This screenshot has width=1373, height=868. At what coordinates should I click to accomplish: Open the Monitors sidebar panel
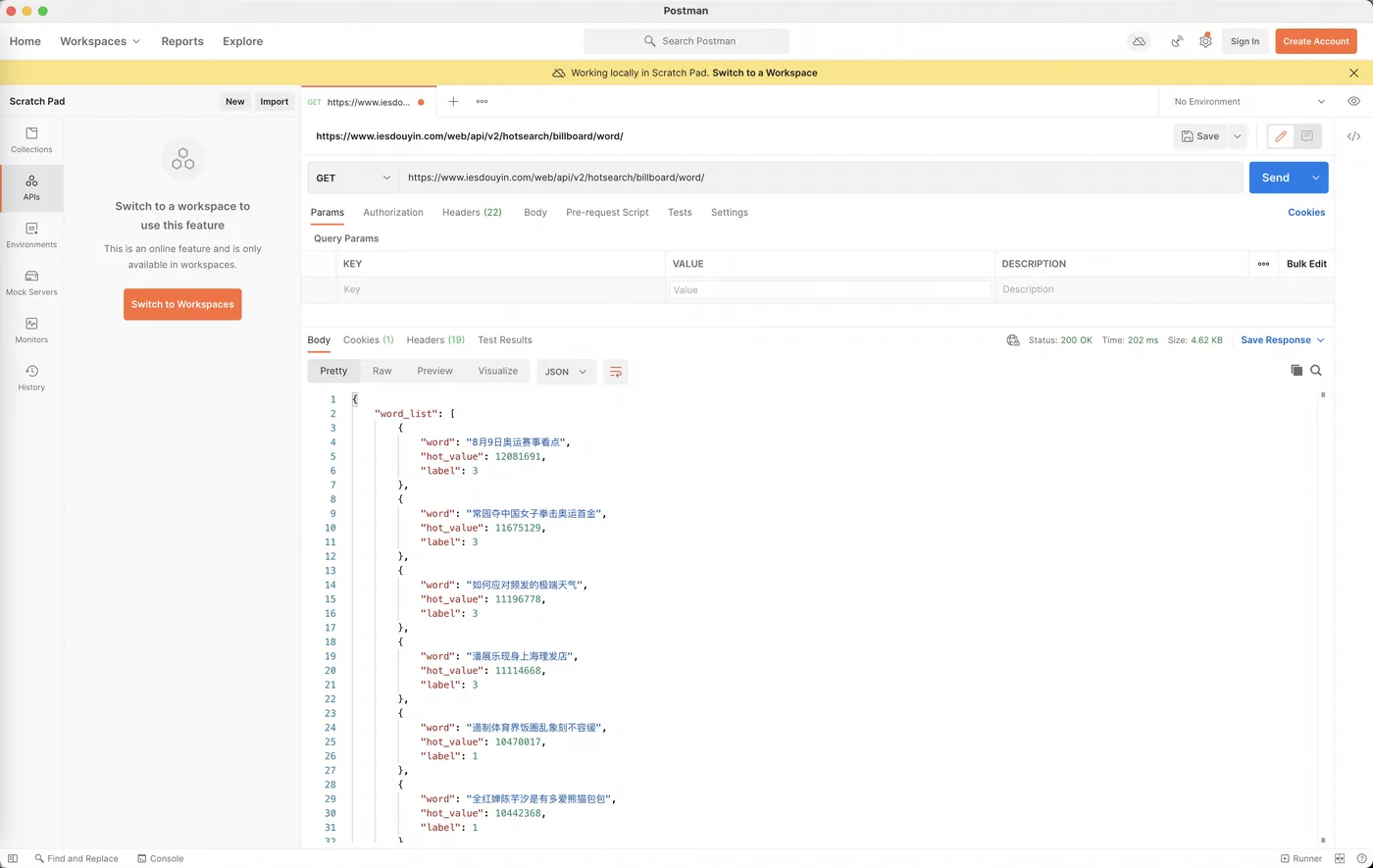tap(31, 331)
